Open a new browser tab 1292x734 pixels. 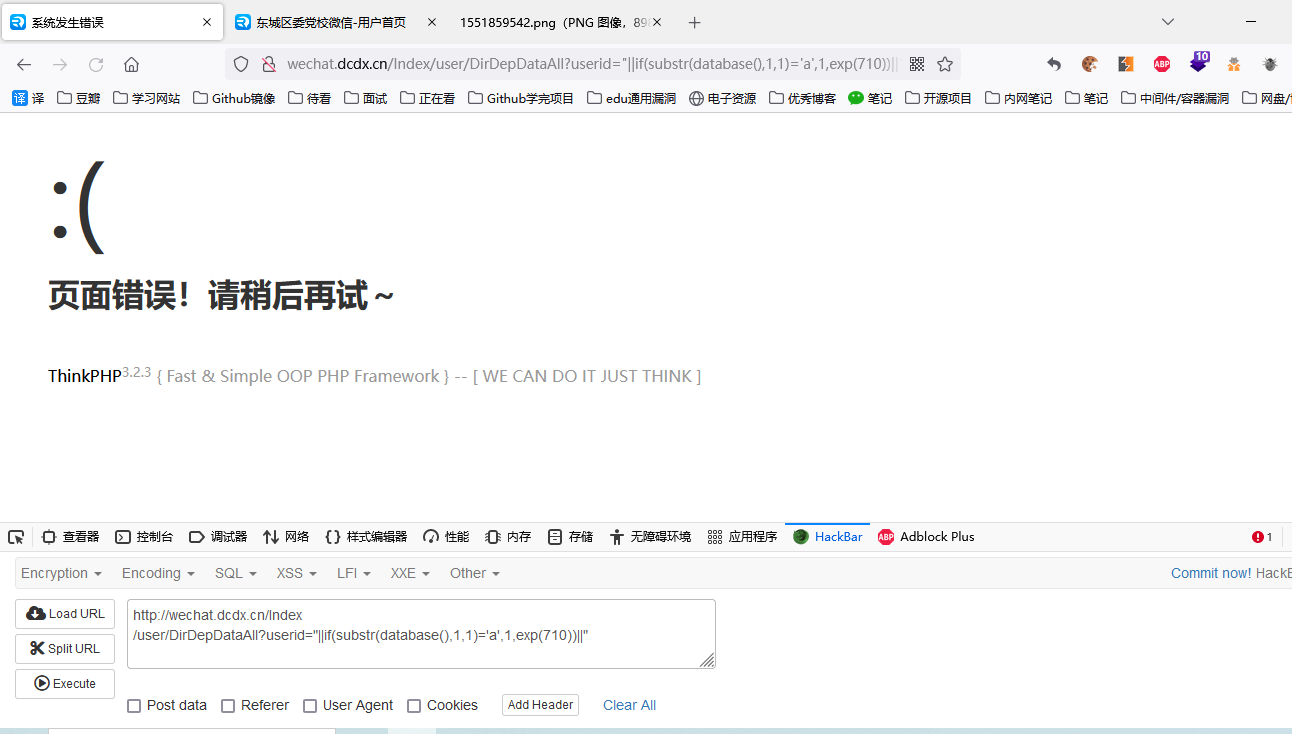tap(695, 22)
